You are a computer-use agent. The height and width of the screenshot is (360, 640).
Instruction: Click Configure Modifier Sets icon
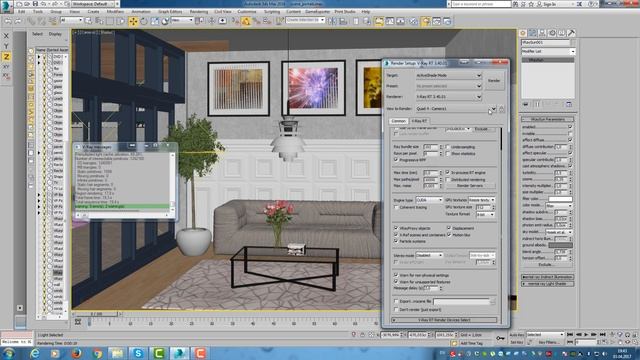click(x=569, y=104)
